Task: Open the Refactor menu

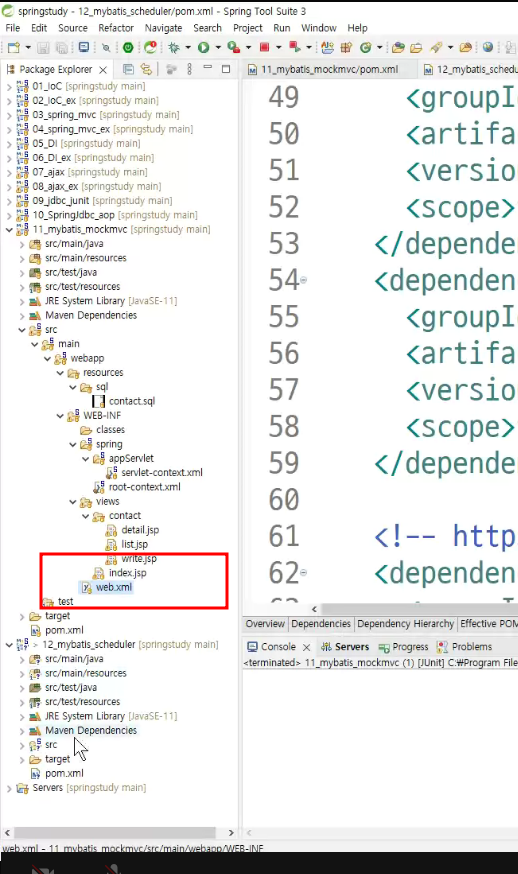Action: pyautogui.click(x=116, y=28)
